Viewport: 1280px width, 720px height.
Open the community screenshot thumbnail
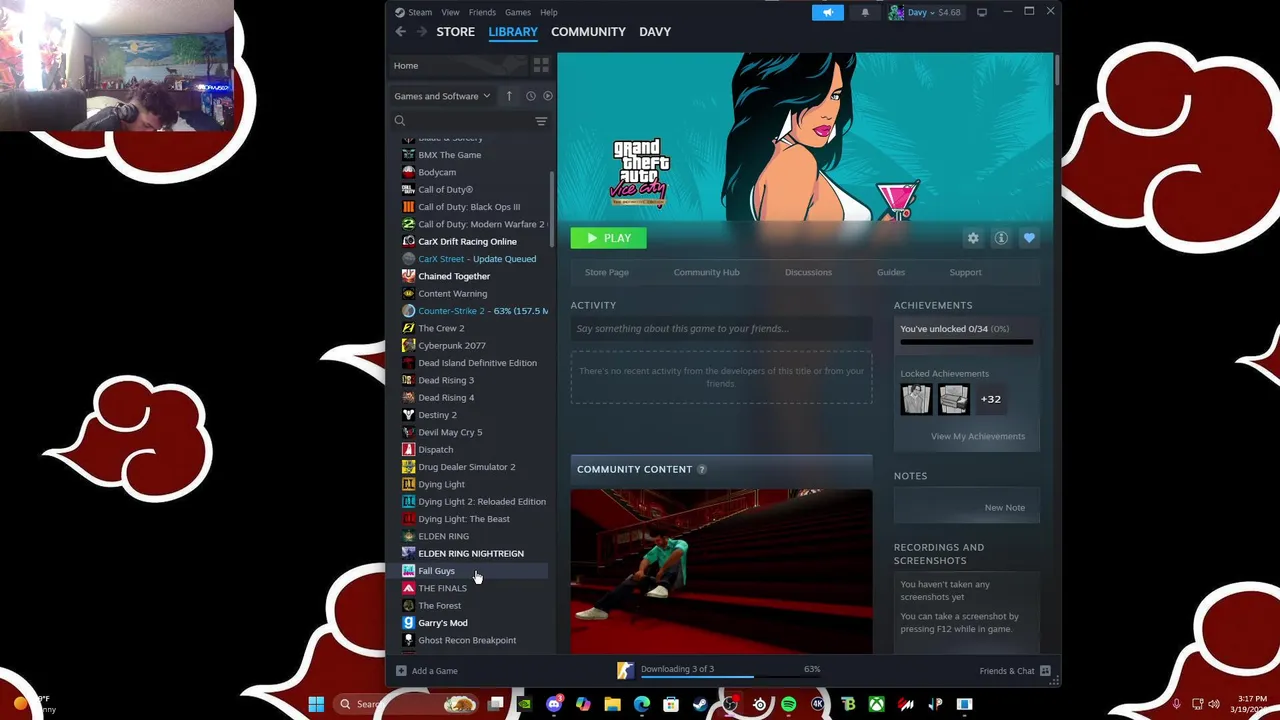pyautogui.click(x=721, y=571)
